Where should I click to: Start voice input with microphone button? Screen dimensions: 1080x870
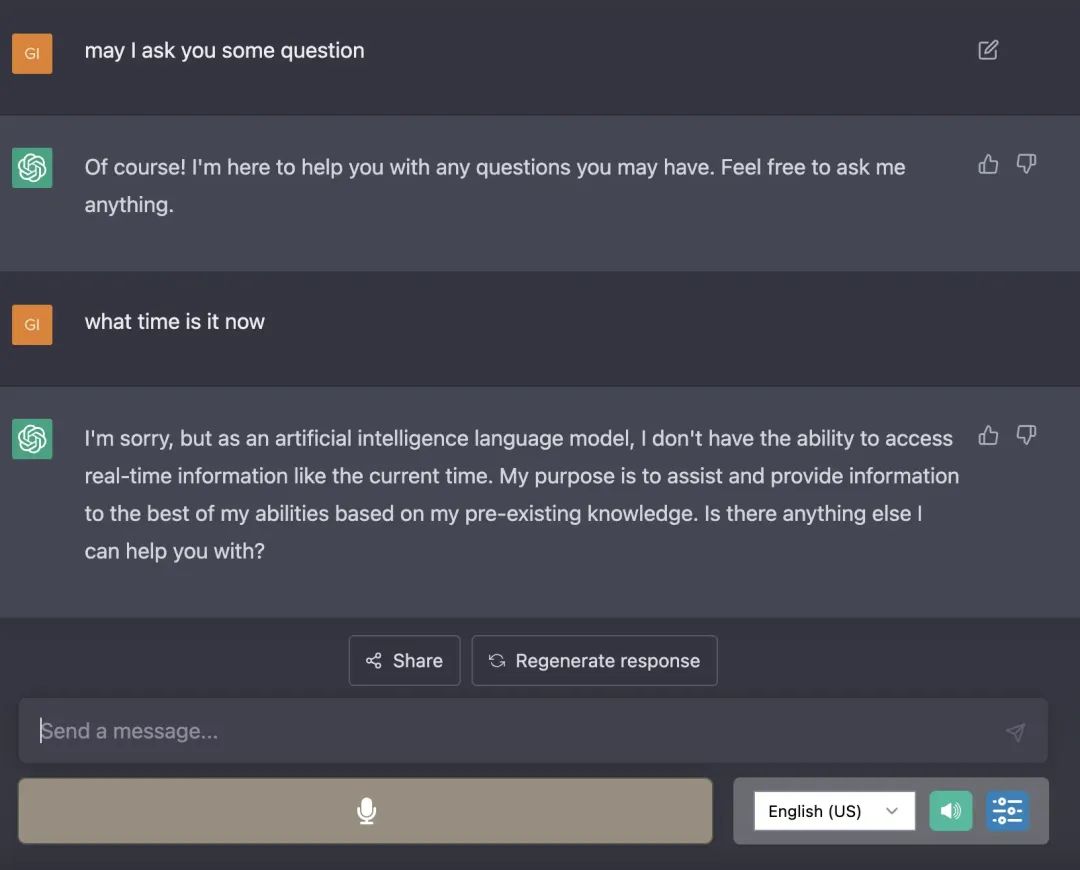coord(366,811)
